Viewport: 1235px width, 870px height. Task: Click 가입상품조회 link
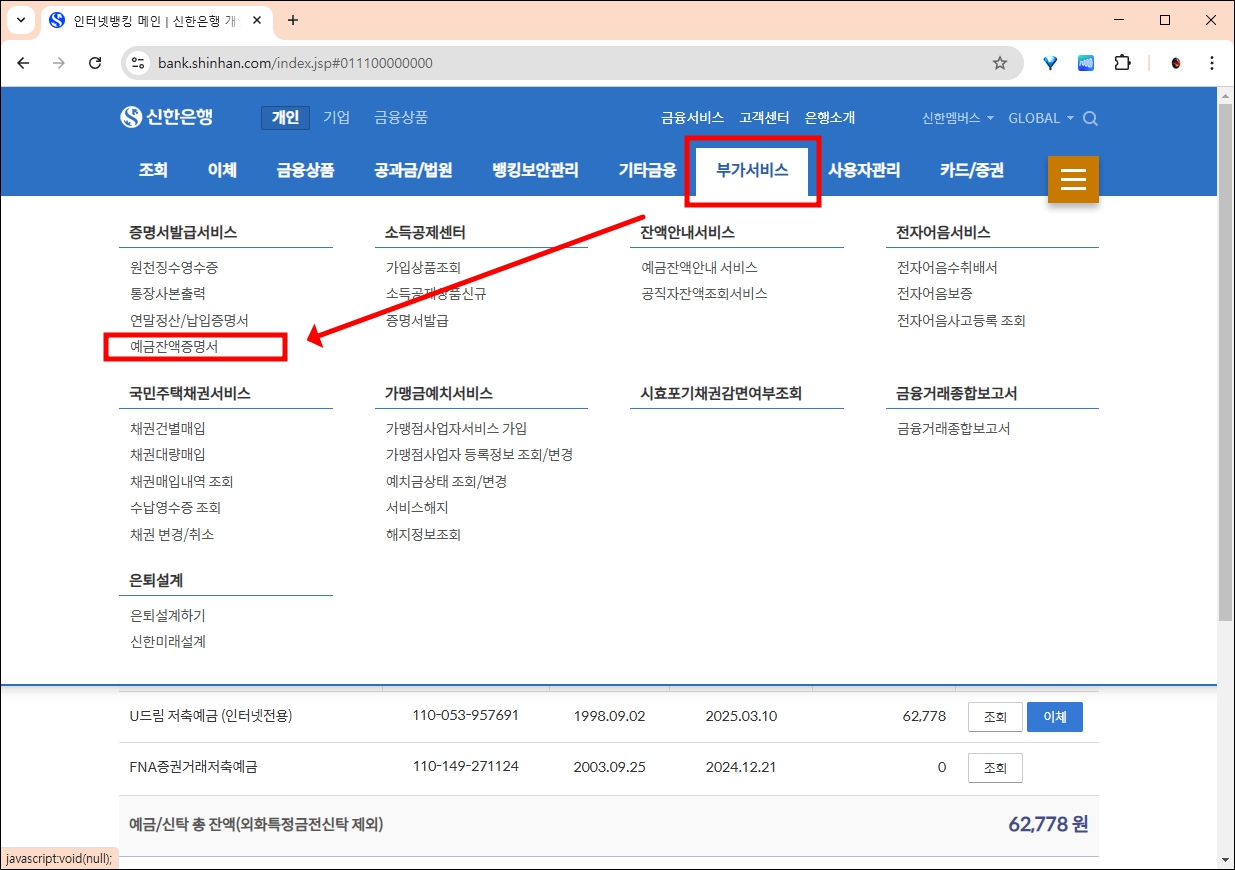click(x=423, y=268)
